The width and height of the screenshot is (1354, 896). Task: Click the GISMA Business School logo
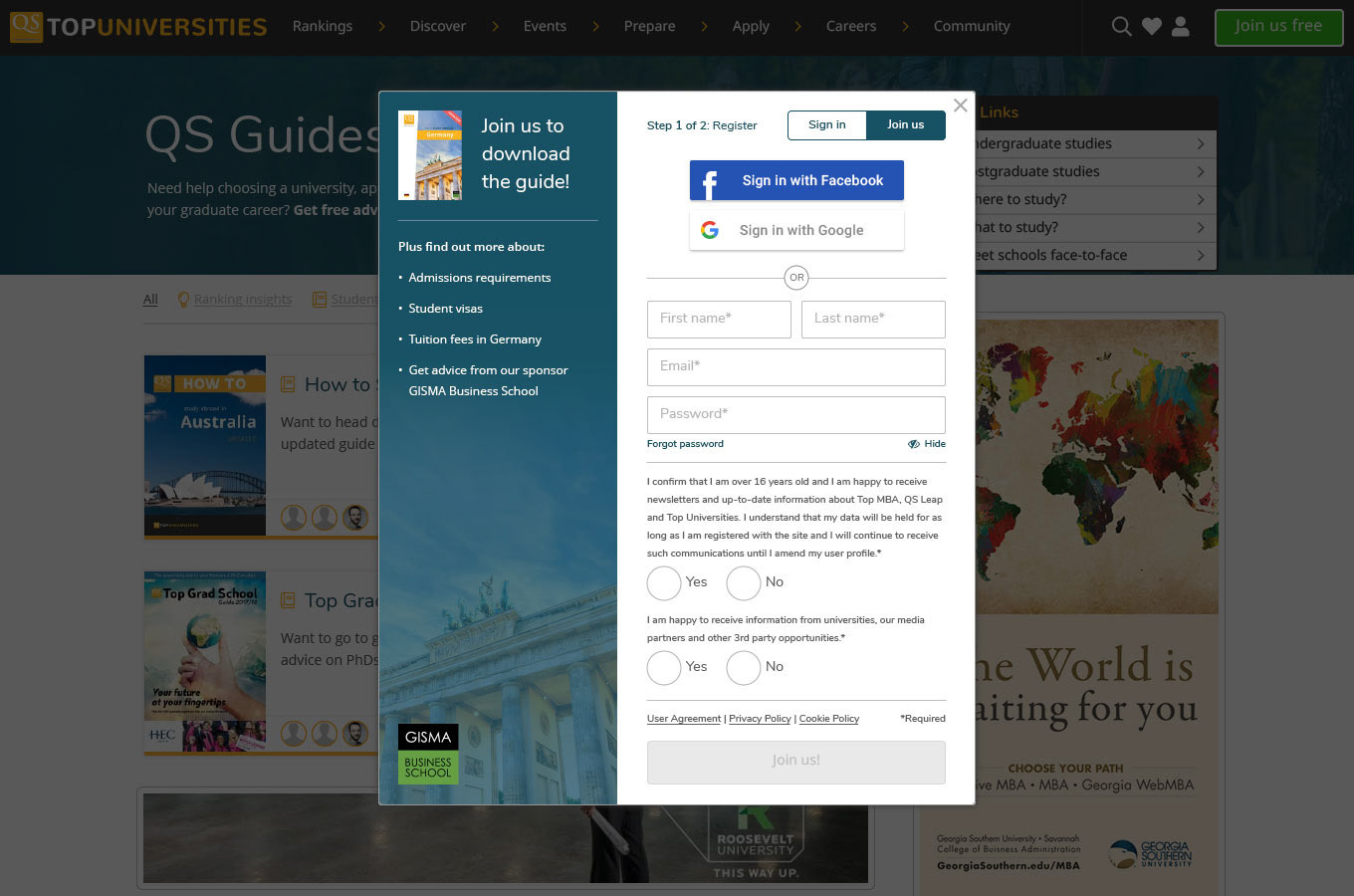pos(428,754)
